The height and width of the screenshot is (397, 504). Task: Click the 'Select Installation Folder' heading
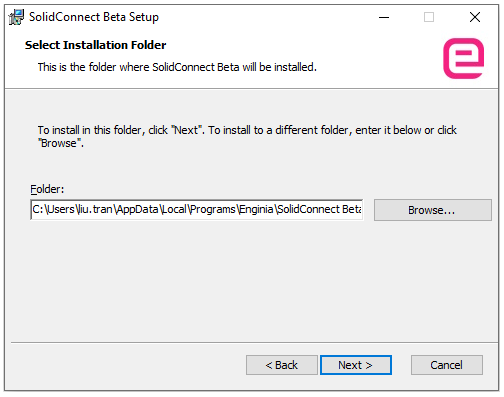[x=95, y=45]
